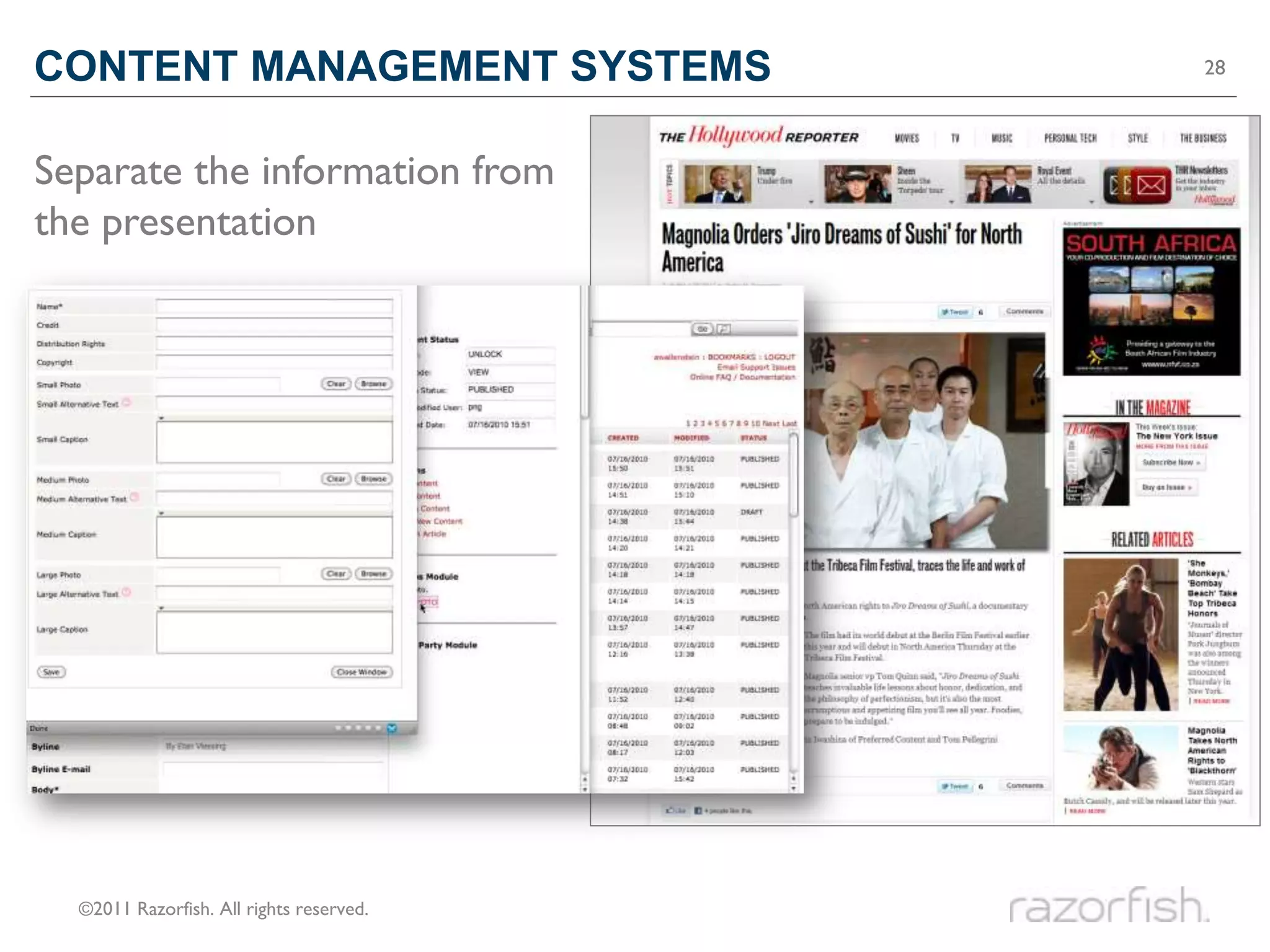Open 'She Monkeys, Bombay Beach' related article
The height and width of the screenshot is (952, 1270).
(1212, 588)
